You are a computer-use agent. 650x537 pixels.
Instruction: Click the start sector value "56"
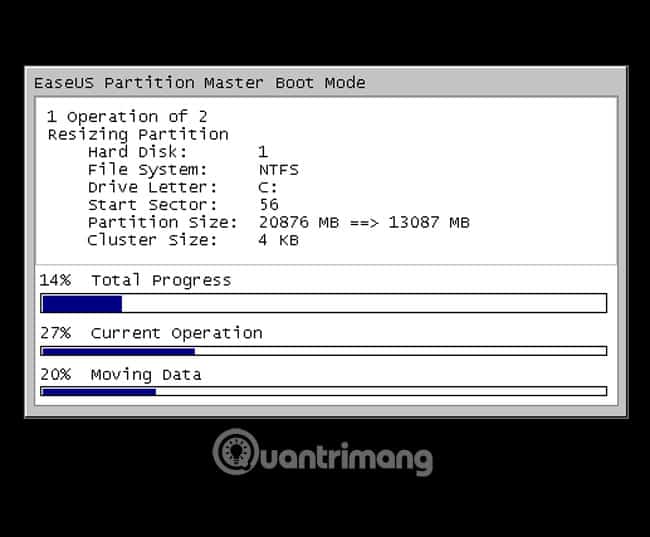(x=269, y=204)
